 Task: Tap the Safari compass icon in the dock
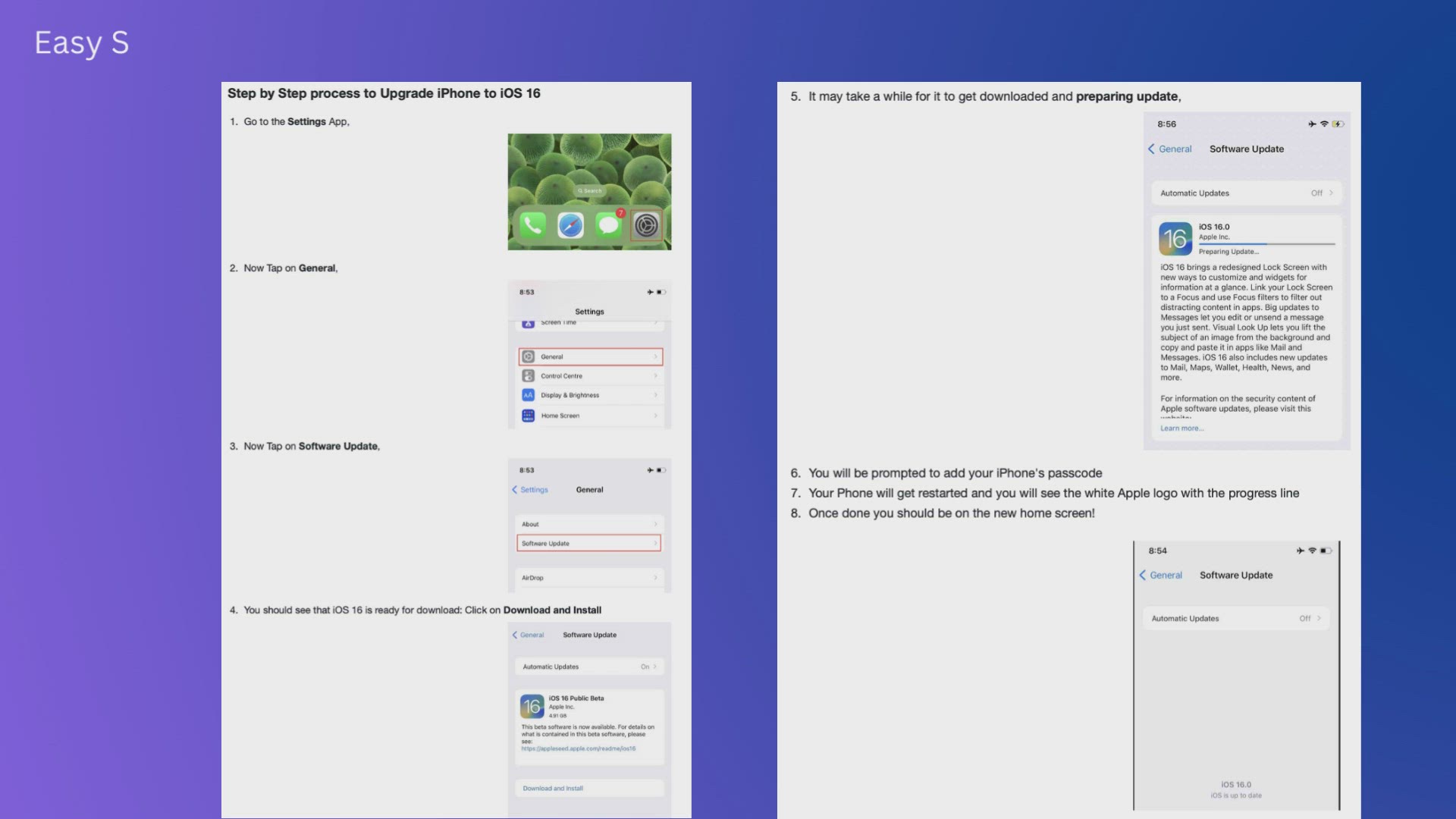coord(570,225)
